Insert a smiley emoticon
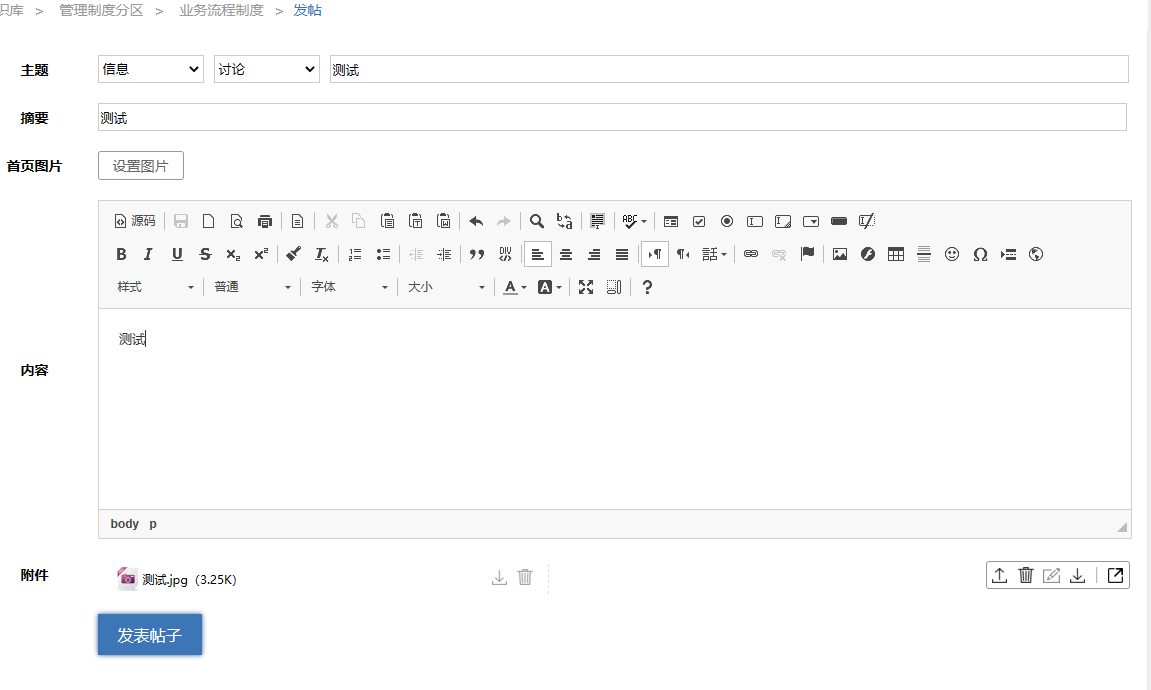Viewport: 1151px width, 690px height. point(952,254)
